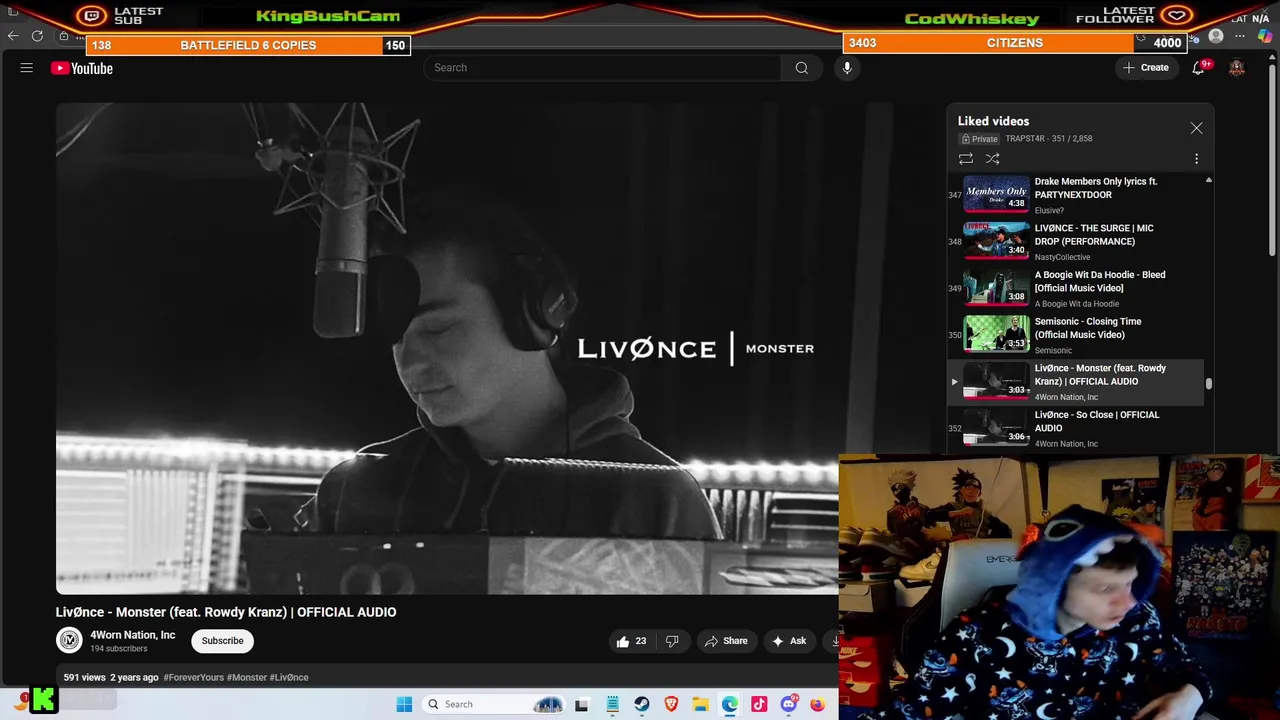
Task: Dislike the video with thumbs down
Action: pyautogui.click(x=672, y=641)
